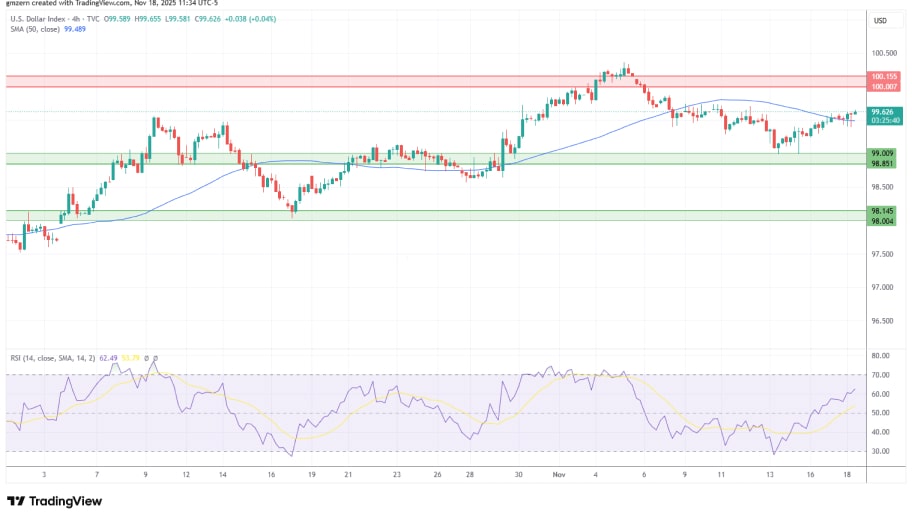This screenshot has width=912, height=513.
Task: Click the current price label 99.626
Action: click(882, 112)
